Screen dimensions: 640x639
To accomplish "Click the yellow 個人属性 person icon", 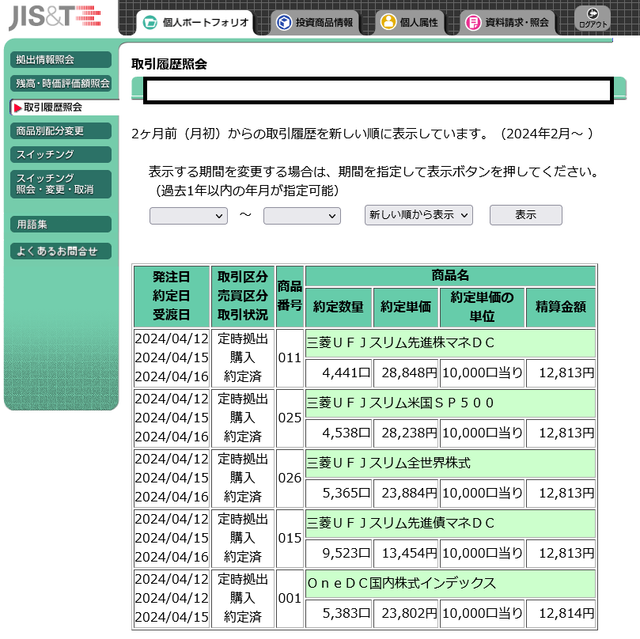I will [x=388, y=22].
